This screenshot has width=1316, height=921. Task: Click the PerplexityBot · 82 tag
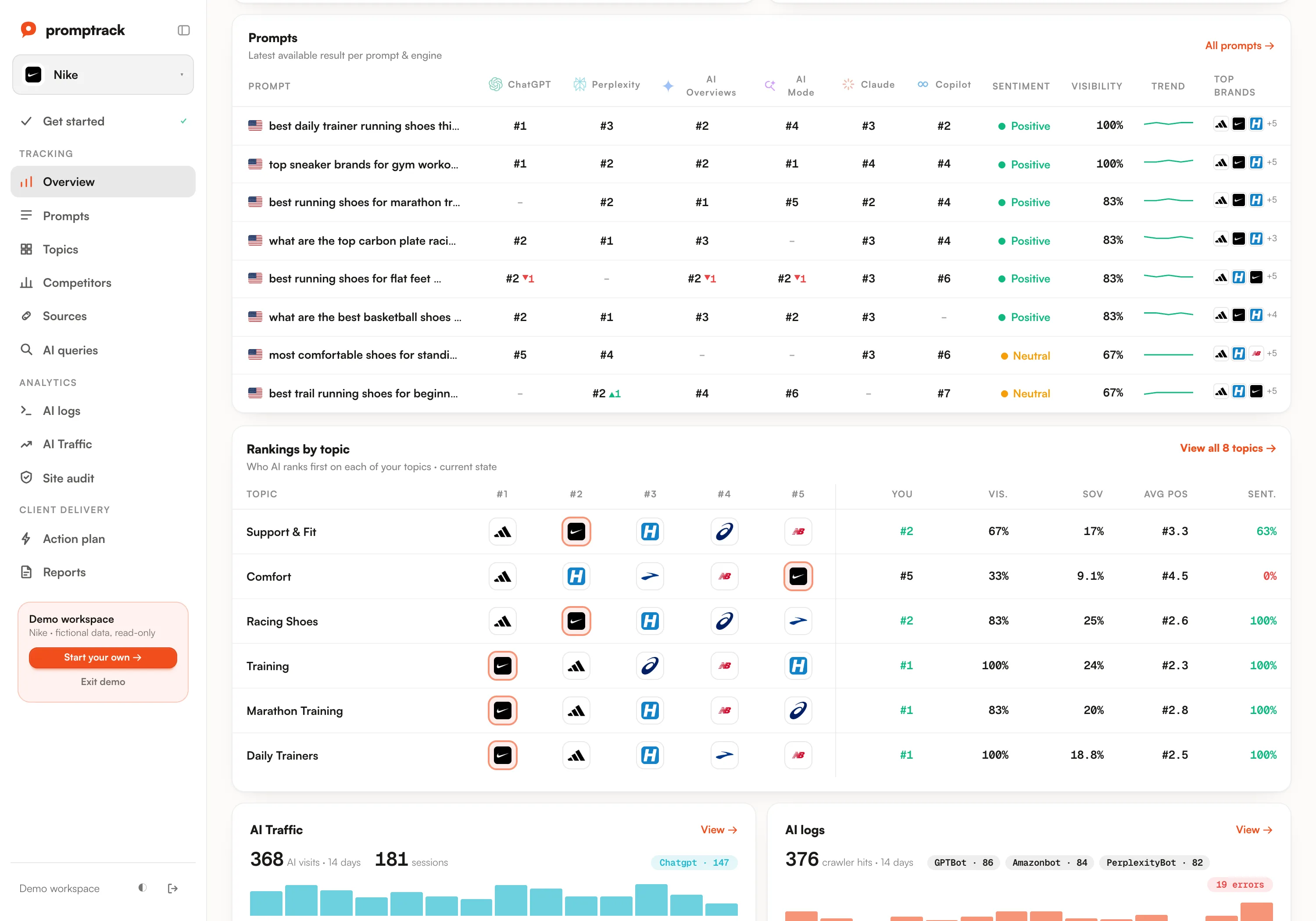(1155, 863)
